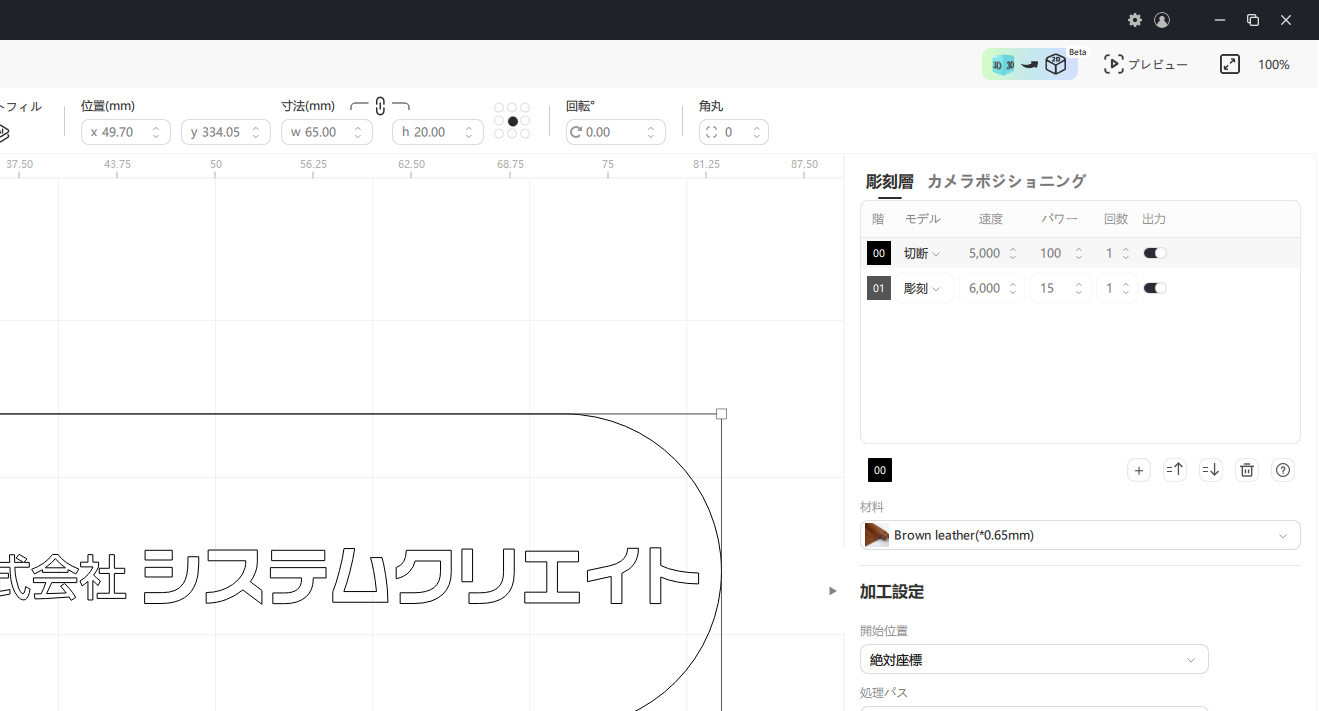This screenshot has width=1319, height=711.
Task: Click the 100% zoom level
Action: [1274, 64]
